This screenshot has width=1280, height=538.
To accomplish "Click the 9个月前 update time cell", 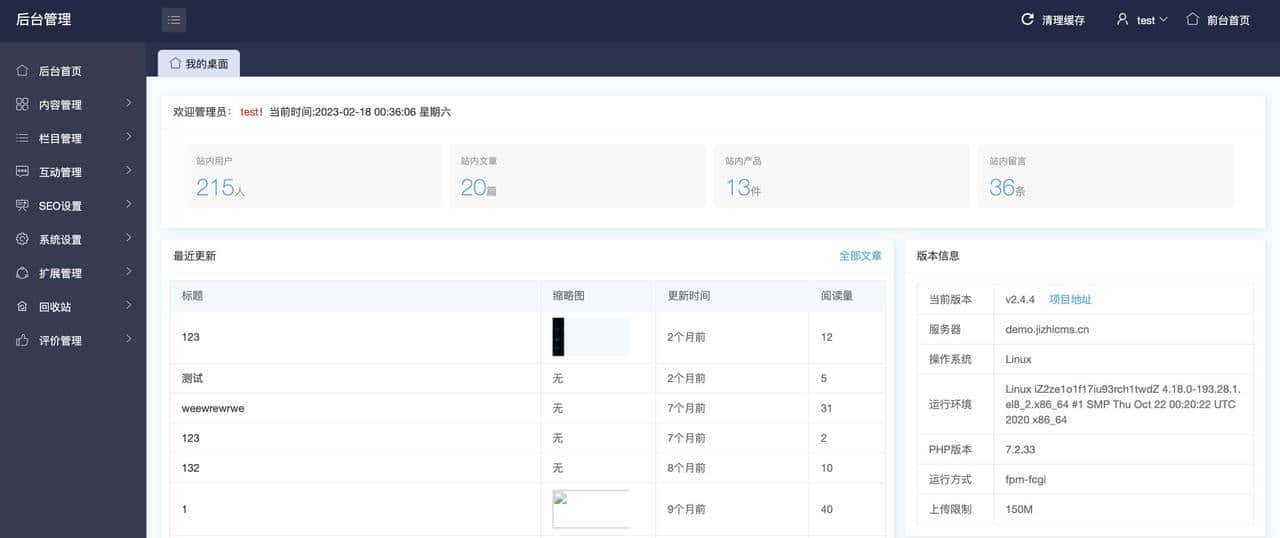I will coord(686,509).
